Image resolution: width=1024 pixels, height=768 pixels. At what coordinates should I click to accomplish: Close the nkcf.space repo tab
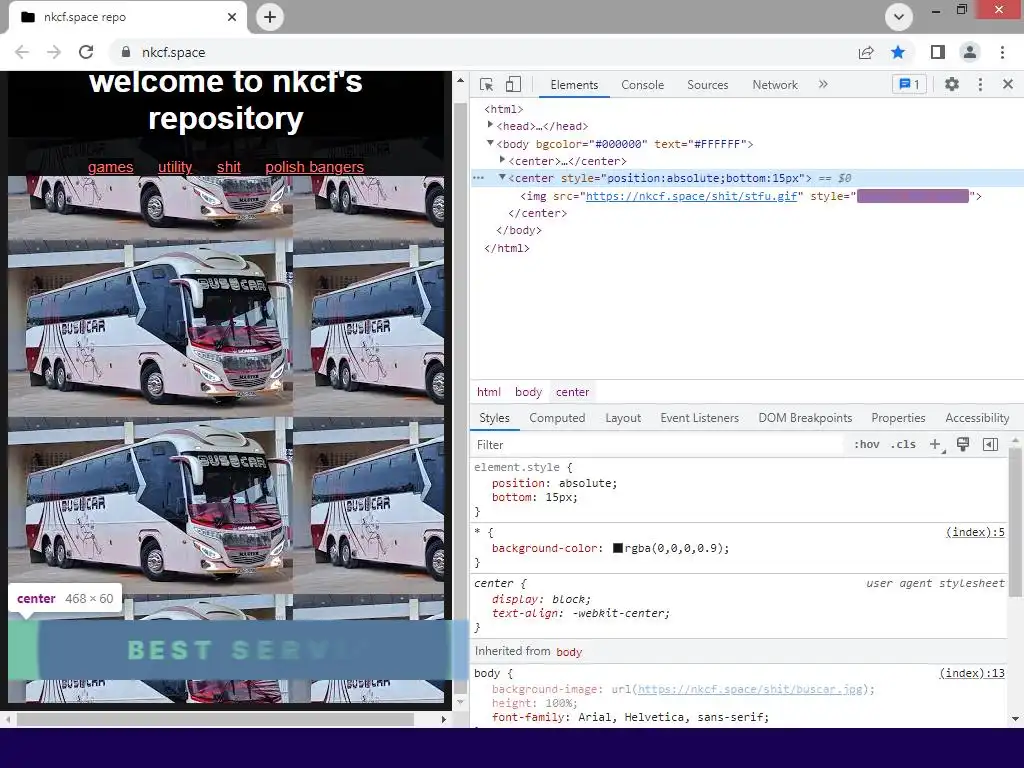[232, 17]
